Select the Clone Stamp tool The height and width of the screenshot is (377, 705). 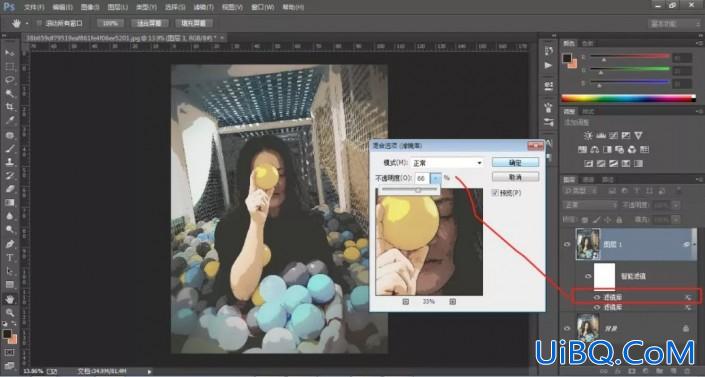(9, 162)
